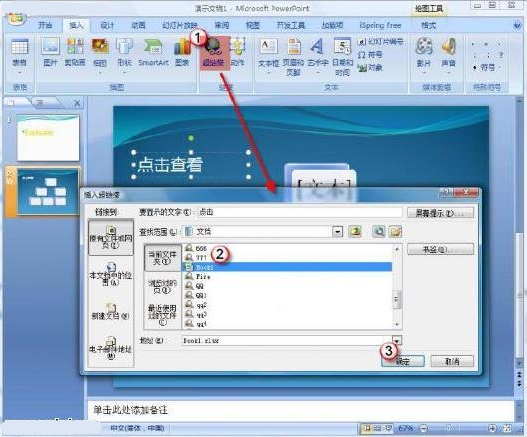Screen dimensions: 527x437
Task: Click the text to display field
Action: 299,212
